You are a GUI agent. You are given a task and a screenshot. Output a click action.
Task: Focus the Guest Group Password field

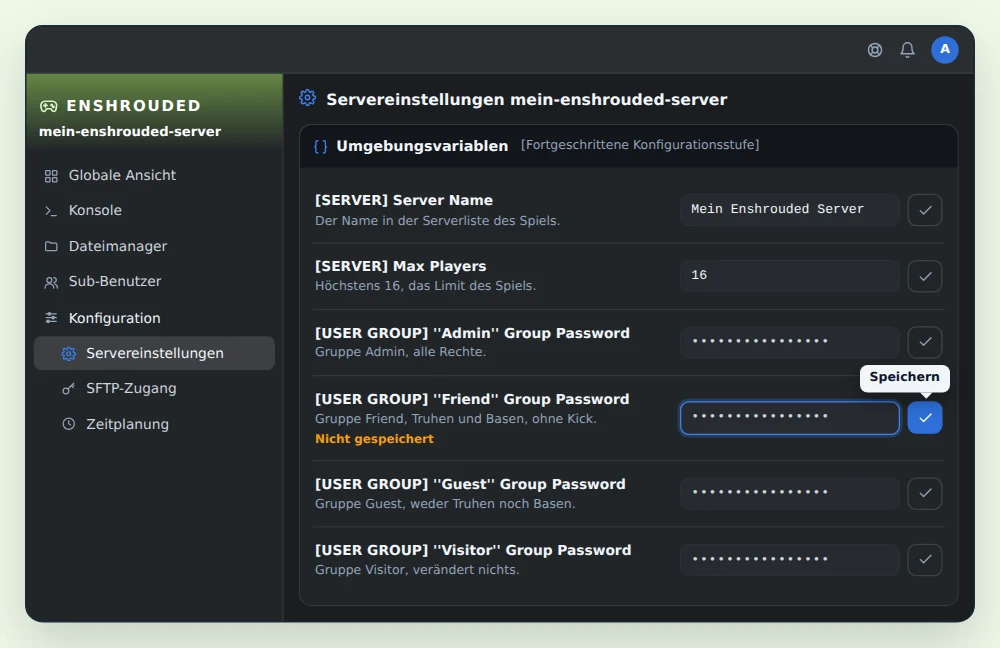pyautogui.click(x=790, y=494)
